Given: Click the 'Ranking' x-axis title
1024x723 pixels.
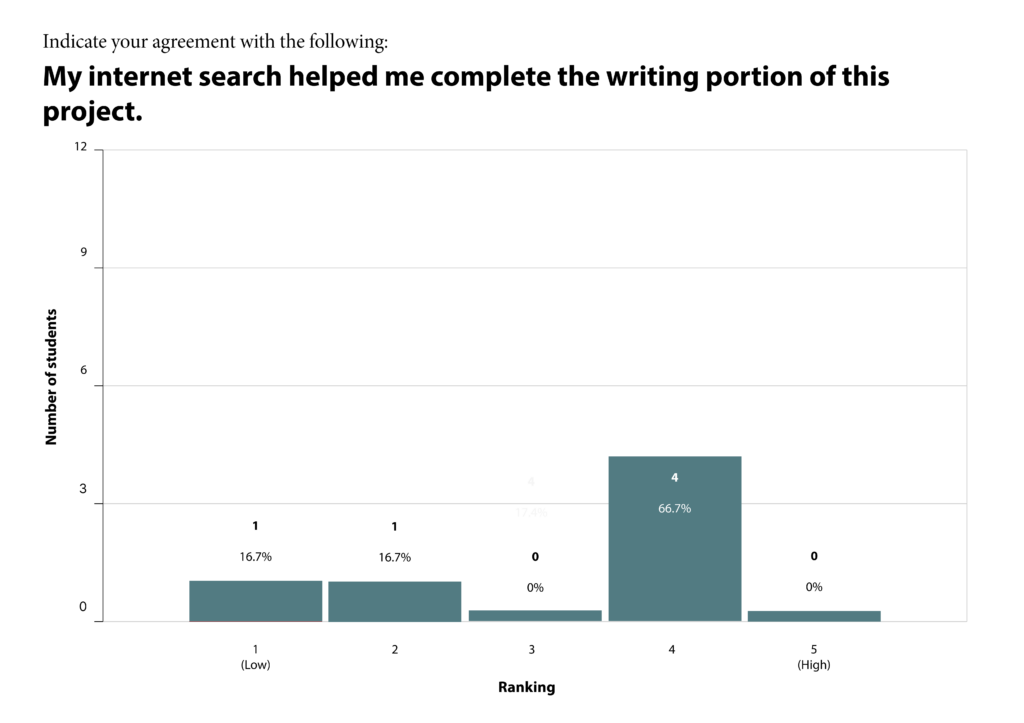Looking at the screenshot, I should [x=526, y=687].
